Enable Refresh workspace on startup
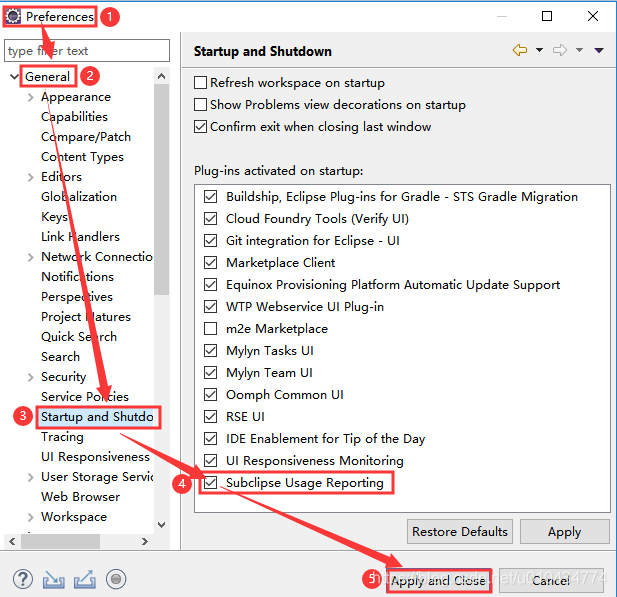The width and height of the screenshot is (617, 597). (x=200, y=83)
